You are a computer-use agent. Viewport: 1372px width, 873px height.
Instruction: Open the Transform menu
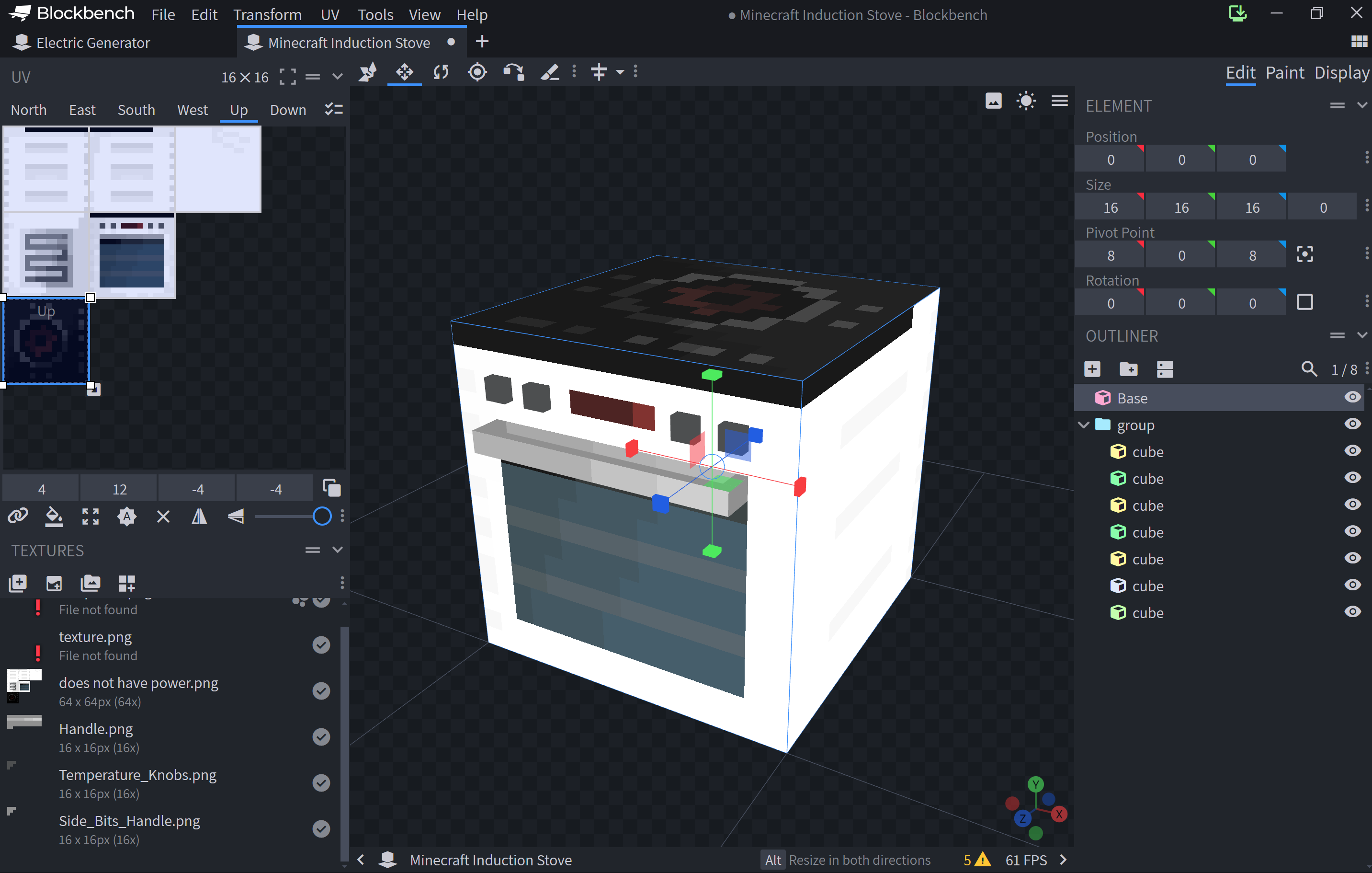pyautogui.click(x=268, y=14)
